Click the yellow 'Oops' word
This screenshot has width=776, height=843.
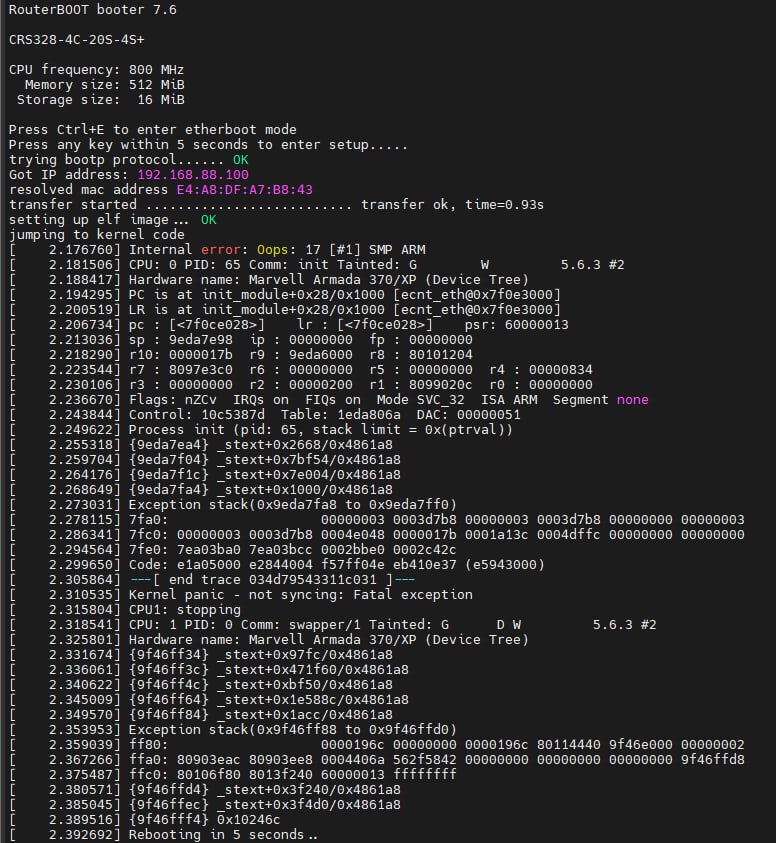tap(272, 249)
